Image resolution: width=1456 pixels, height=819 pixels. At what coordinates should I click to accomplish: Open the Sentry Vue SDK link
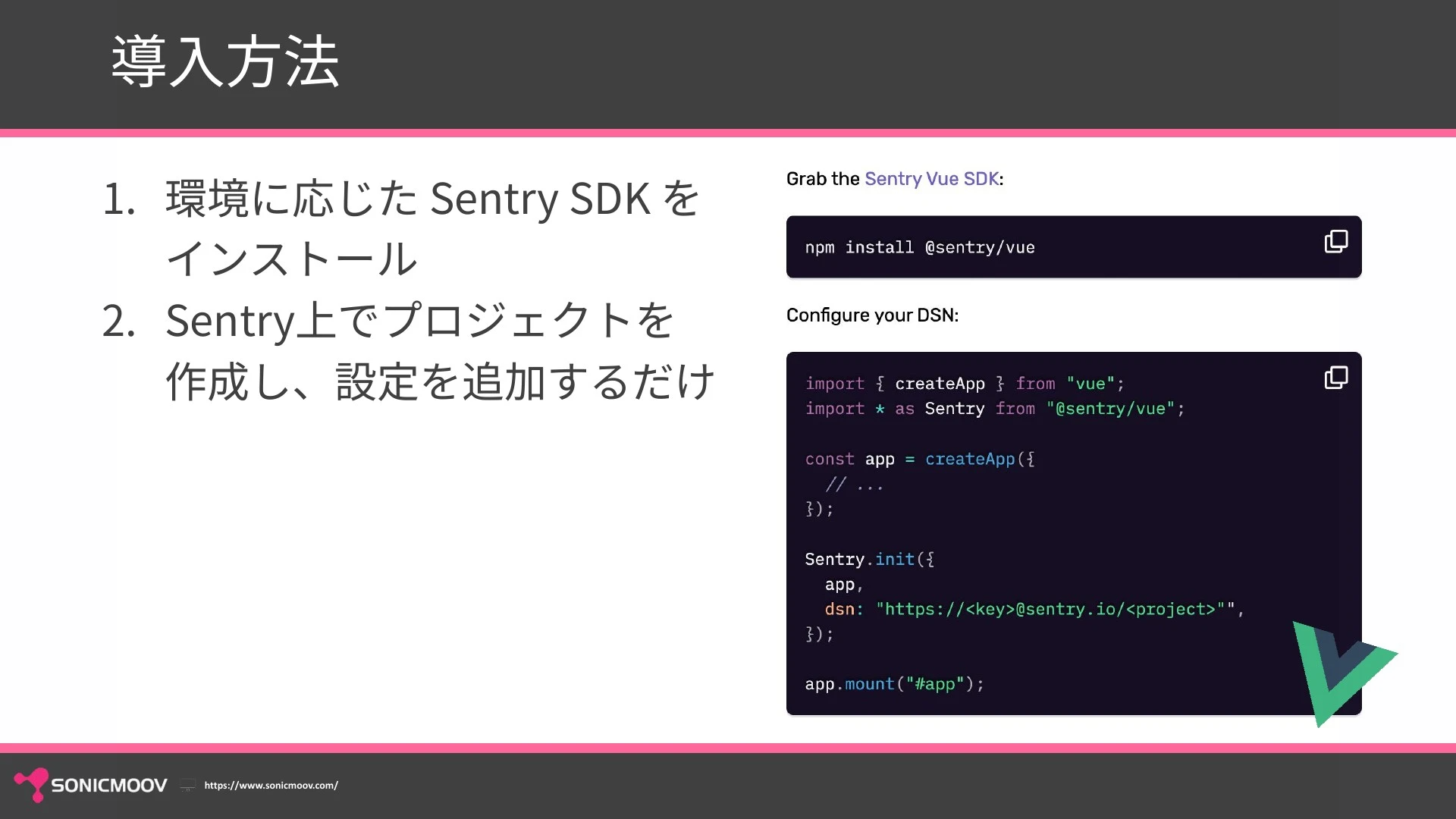(932, 179)
